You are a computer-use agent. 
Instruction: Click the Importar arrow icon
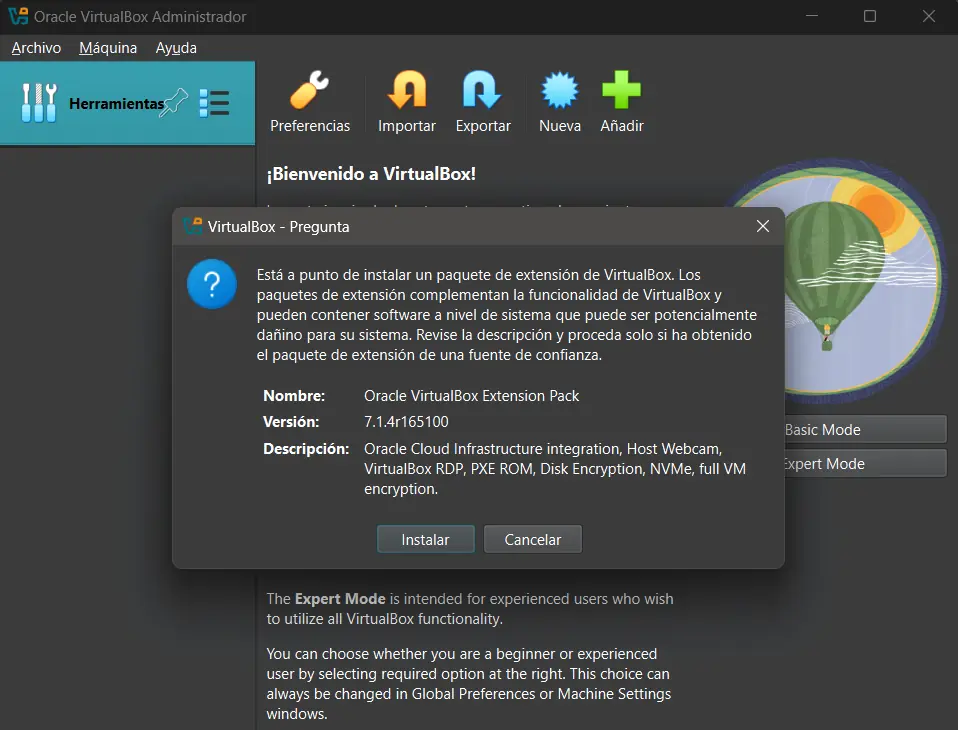[x=406, y=91]
